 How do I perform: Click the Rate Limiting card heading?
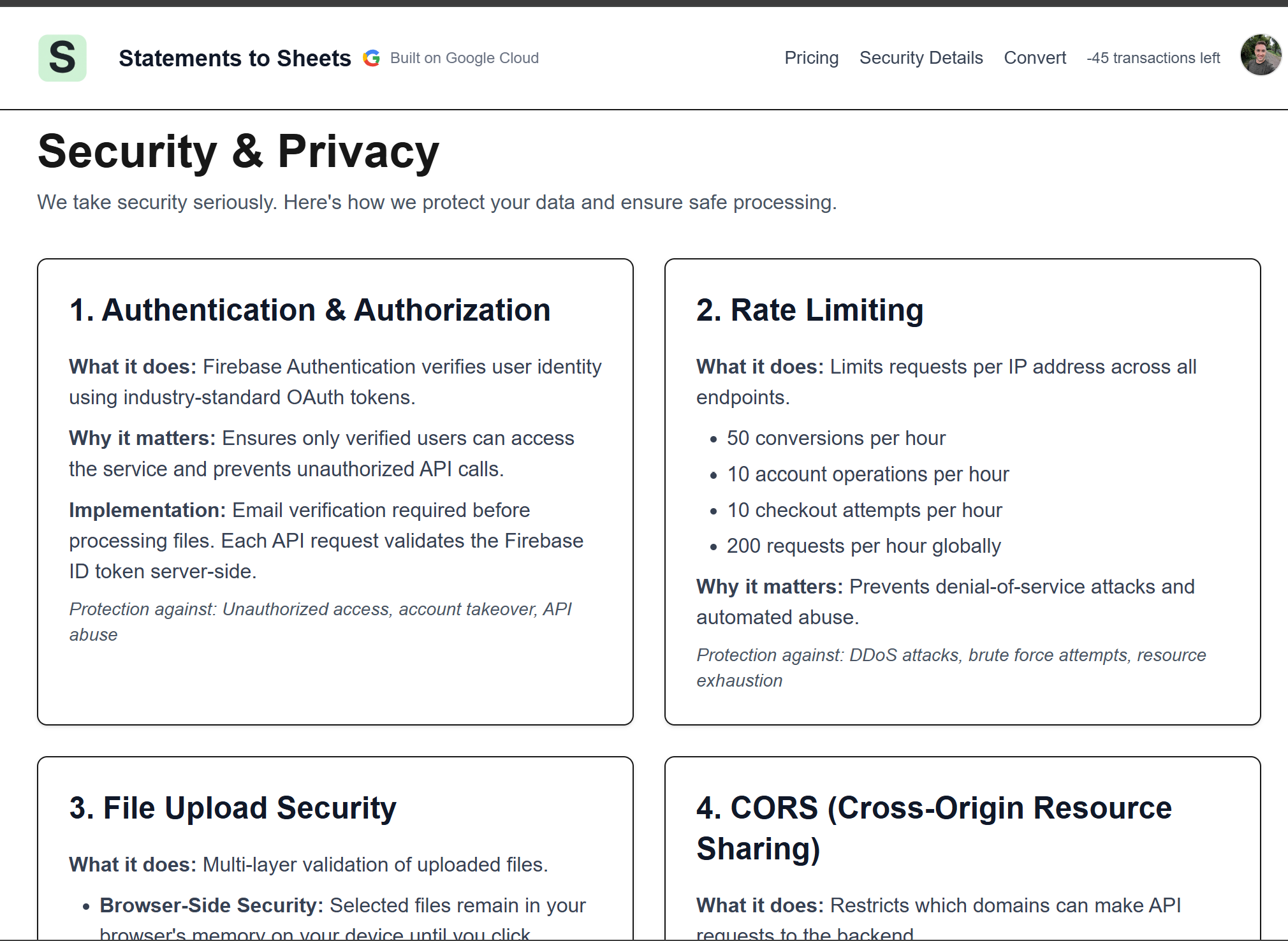810,310
